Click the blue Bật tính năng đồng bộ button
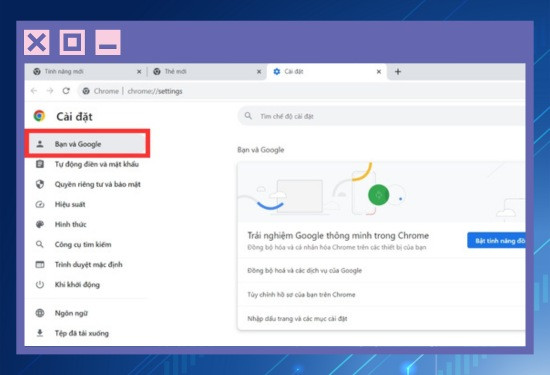 (x=497, y=241)
